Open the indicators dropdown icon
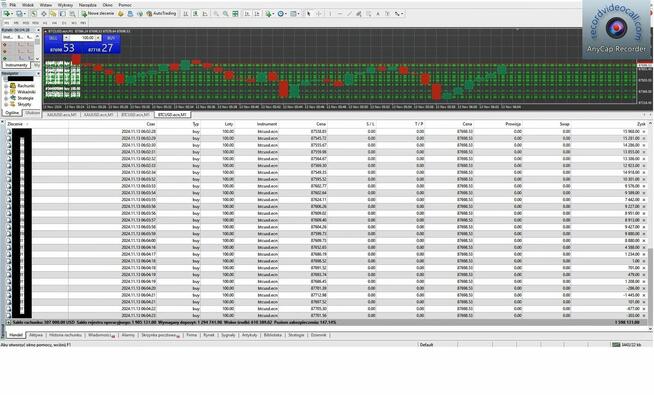 click(270, 14)
